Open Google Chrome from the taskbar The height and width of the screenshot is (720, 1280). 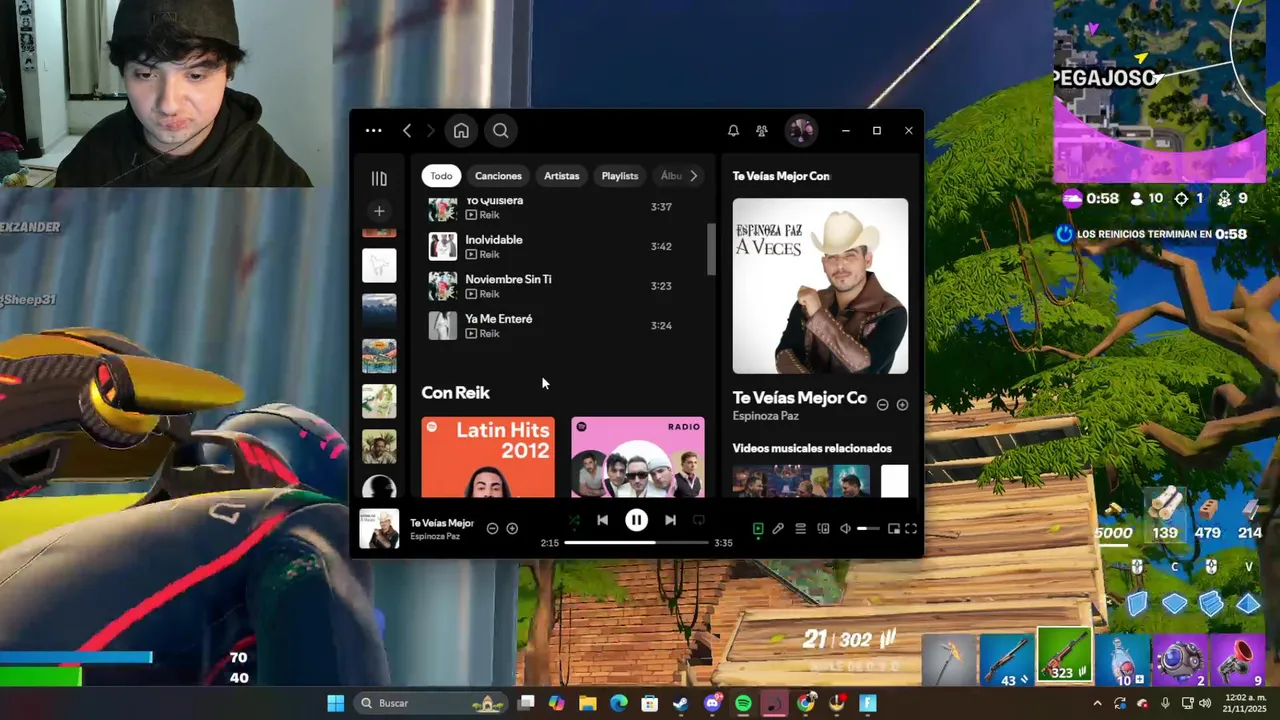pyautogui.click(x=806, y=703)
